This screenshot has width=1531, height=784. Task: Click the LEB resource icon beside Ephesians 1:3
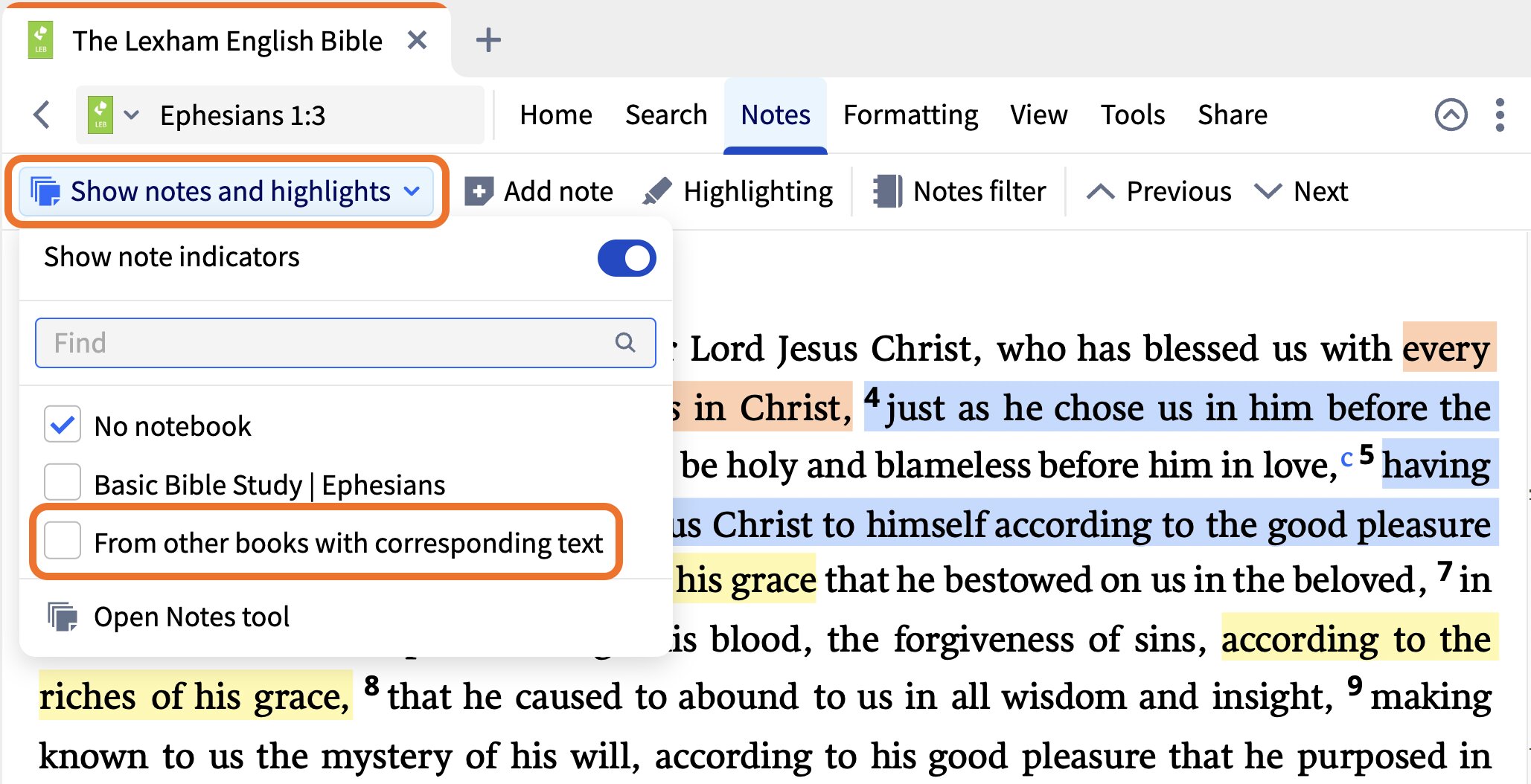100,115
